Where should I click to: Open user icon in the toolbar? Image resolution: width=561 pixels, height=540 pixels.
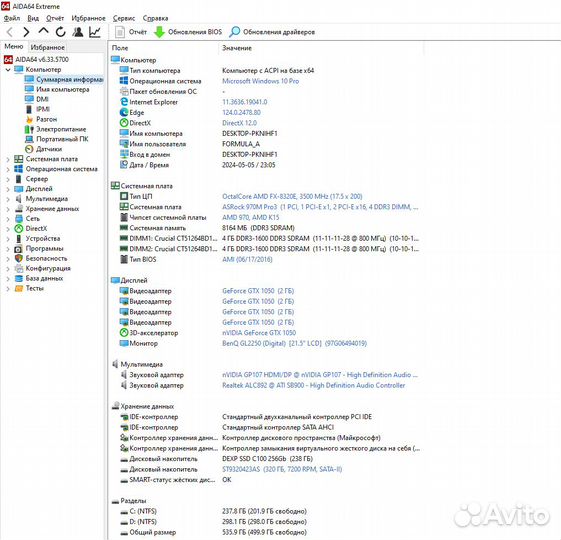pyautogui.click(x=78, y=32)
